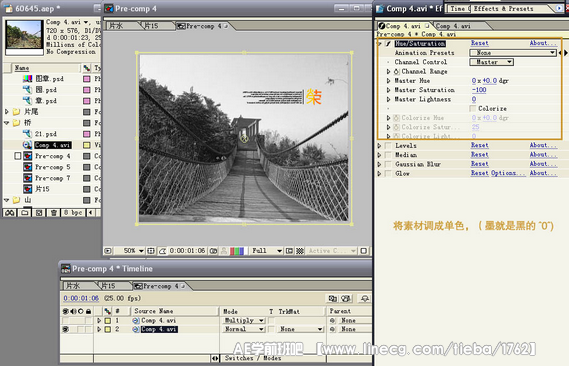This screenshot has width=569, height=366.
Task: Toggle the transparency grid icon in viewer
Action: pos(300,251)
